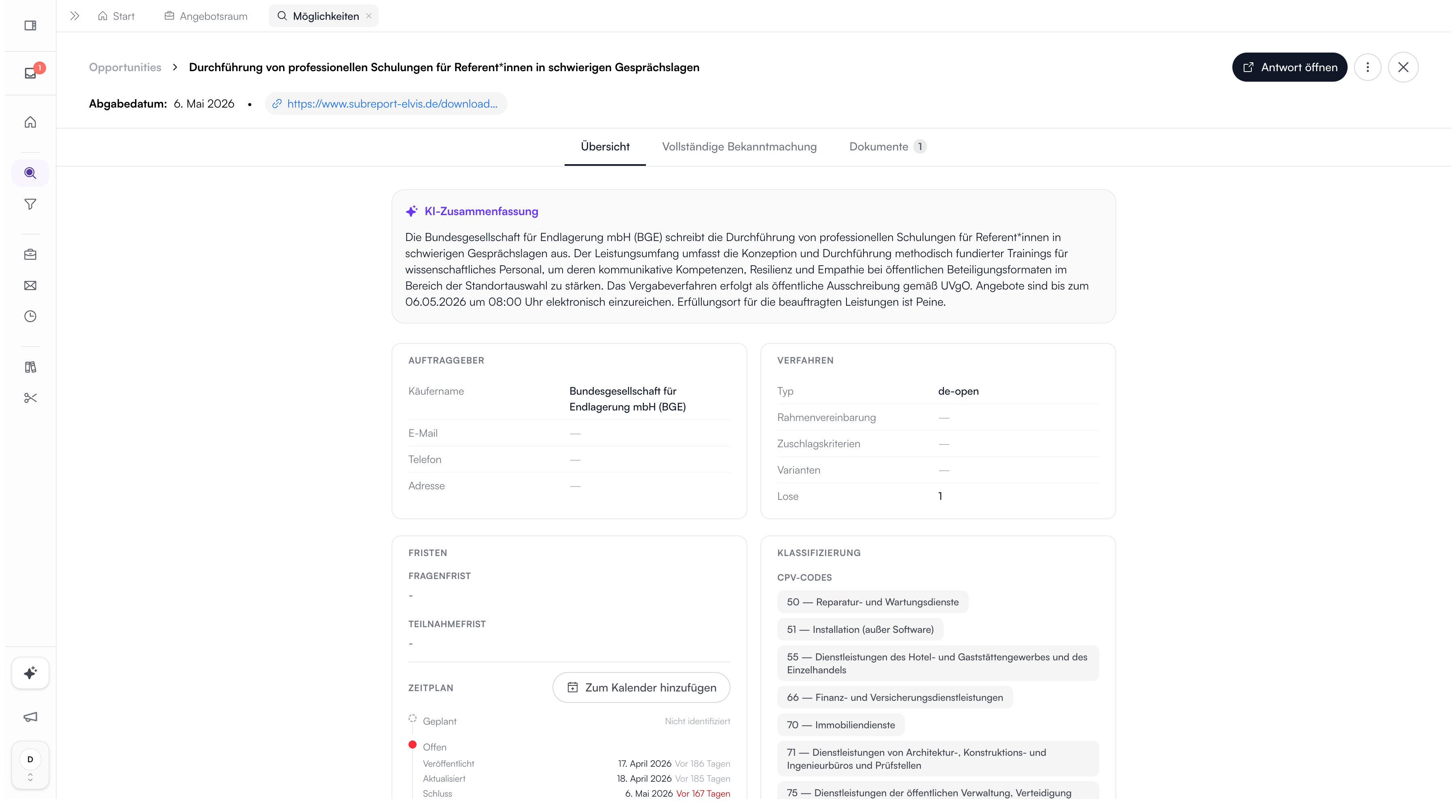This screenshot has height=812, width=1456.
Task: Open the scissors snippets icon
Action: coord(30,398)
